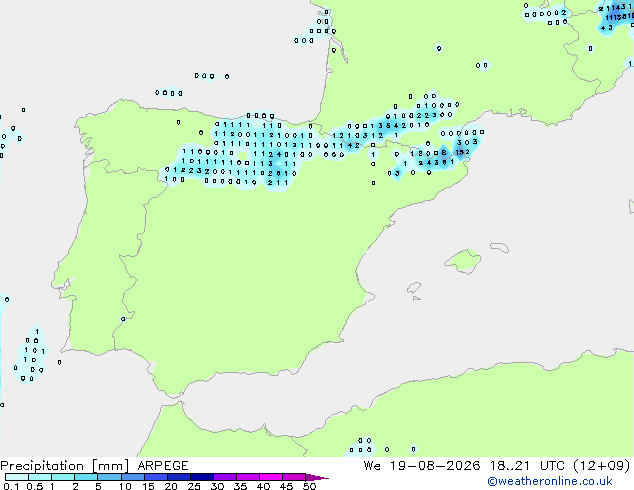634x490 pixels.
Task: Click the legend value '50'
Action: pyautogui.click(x=310, y=486)
